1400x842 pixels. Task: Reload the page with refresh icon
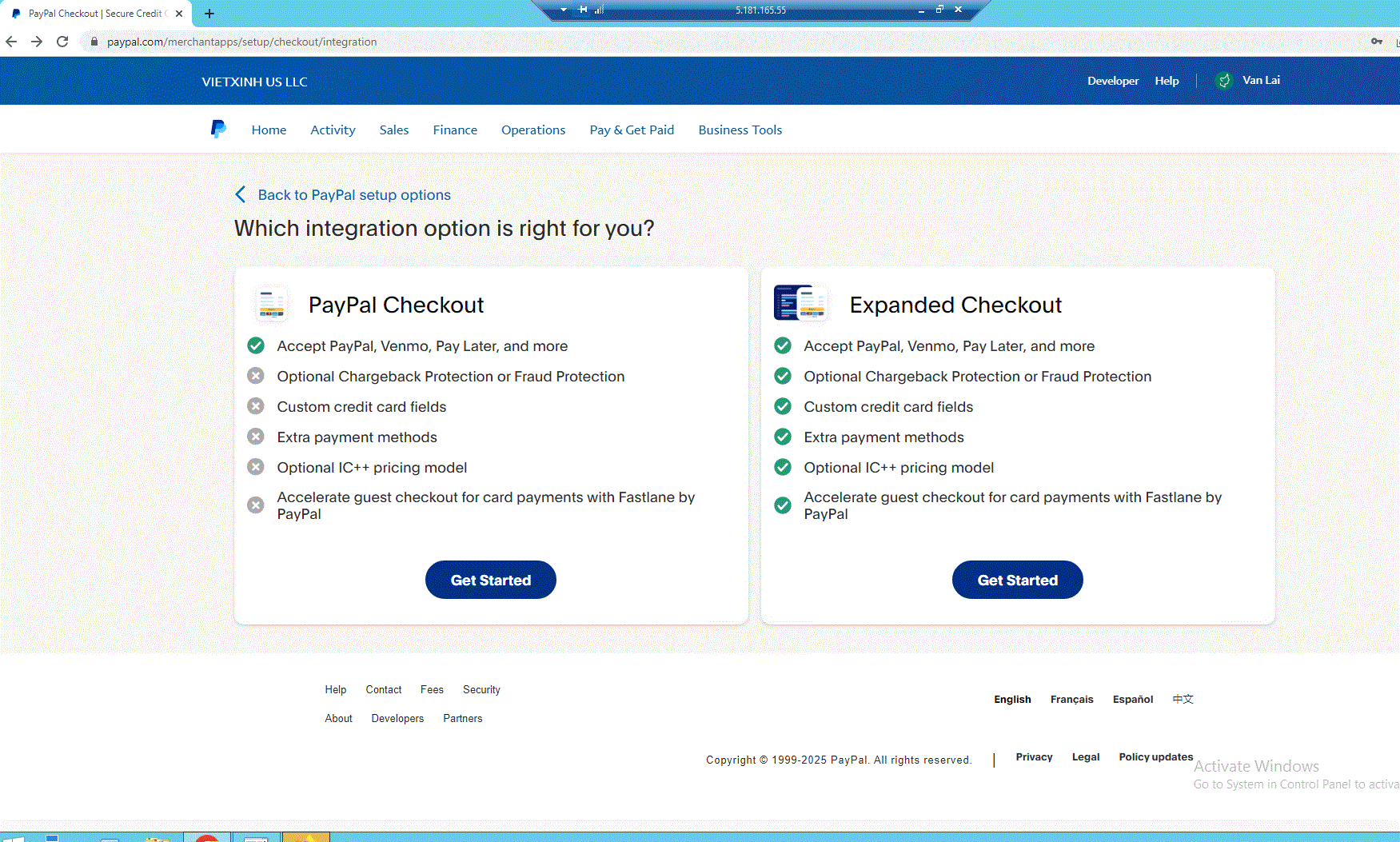[x=62, y=42]
